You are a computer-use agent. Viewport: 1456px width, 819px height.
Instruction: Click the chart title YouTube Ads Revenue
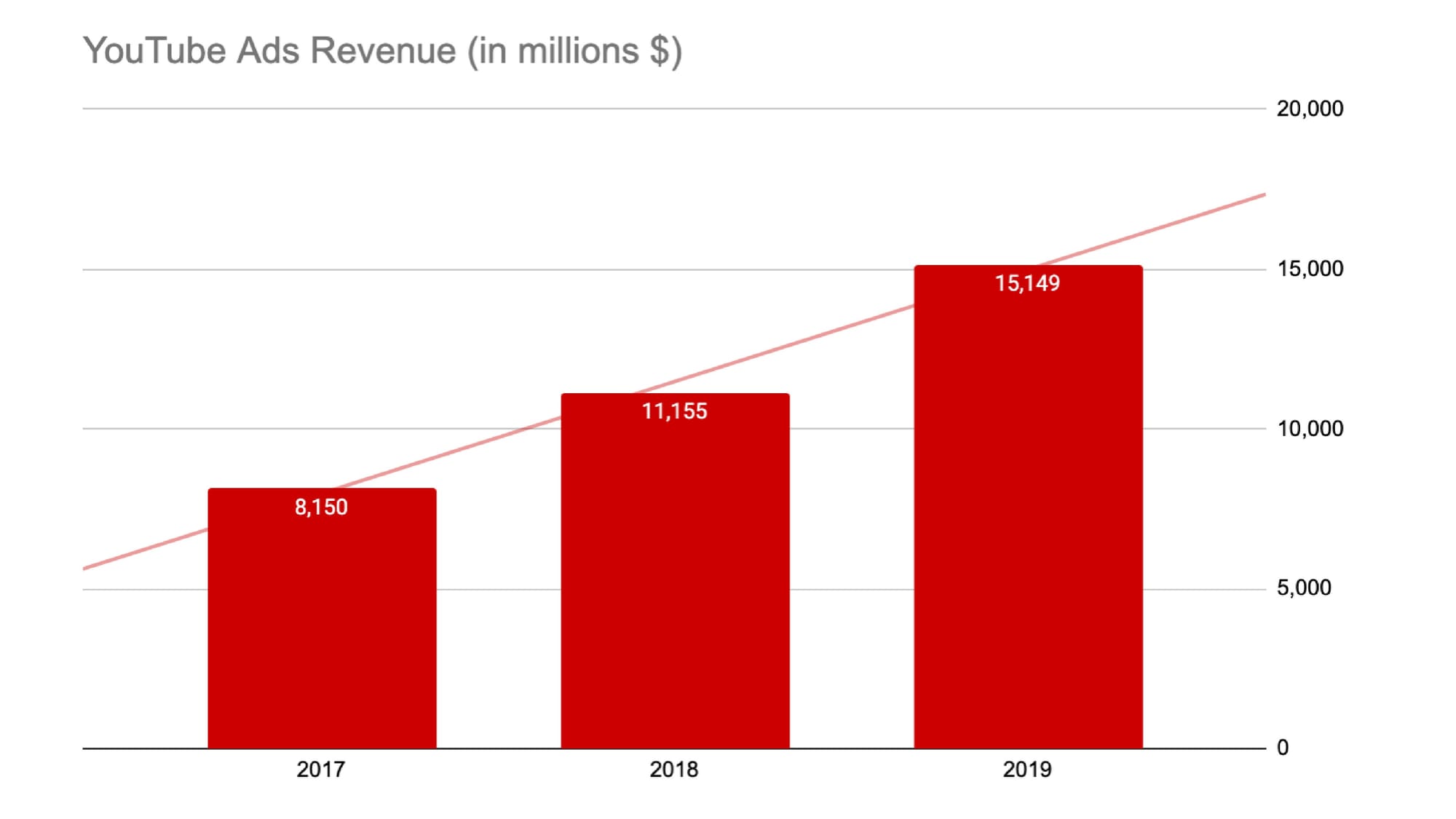[382, 52]
